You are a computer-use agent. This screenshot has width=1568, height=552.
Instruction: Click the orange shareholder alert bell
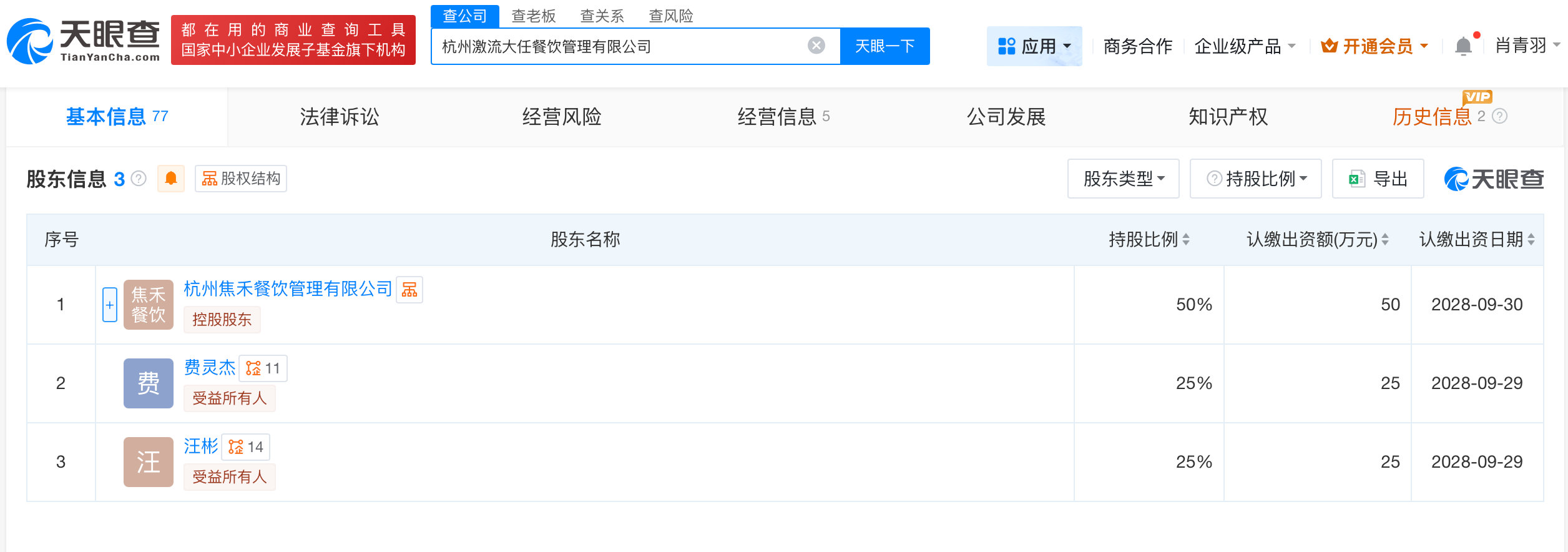(x=170, y=179)
